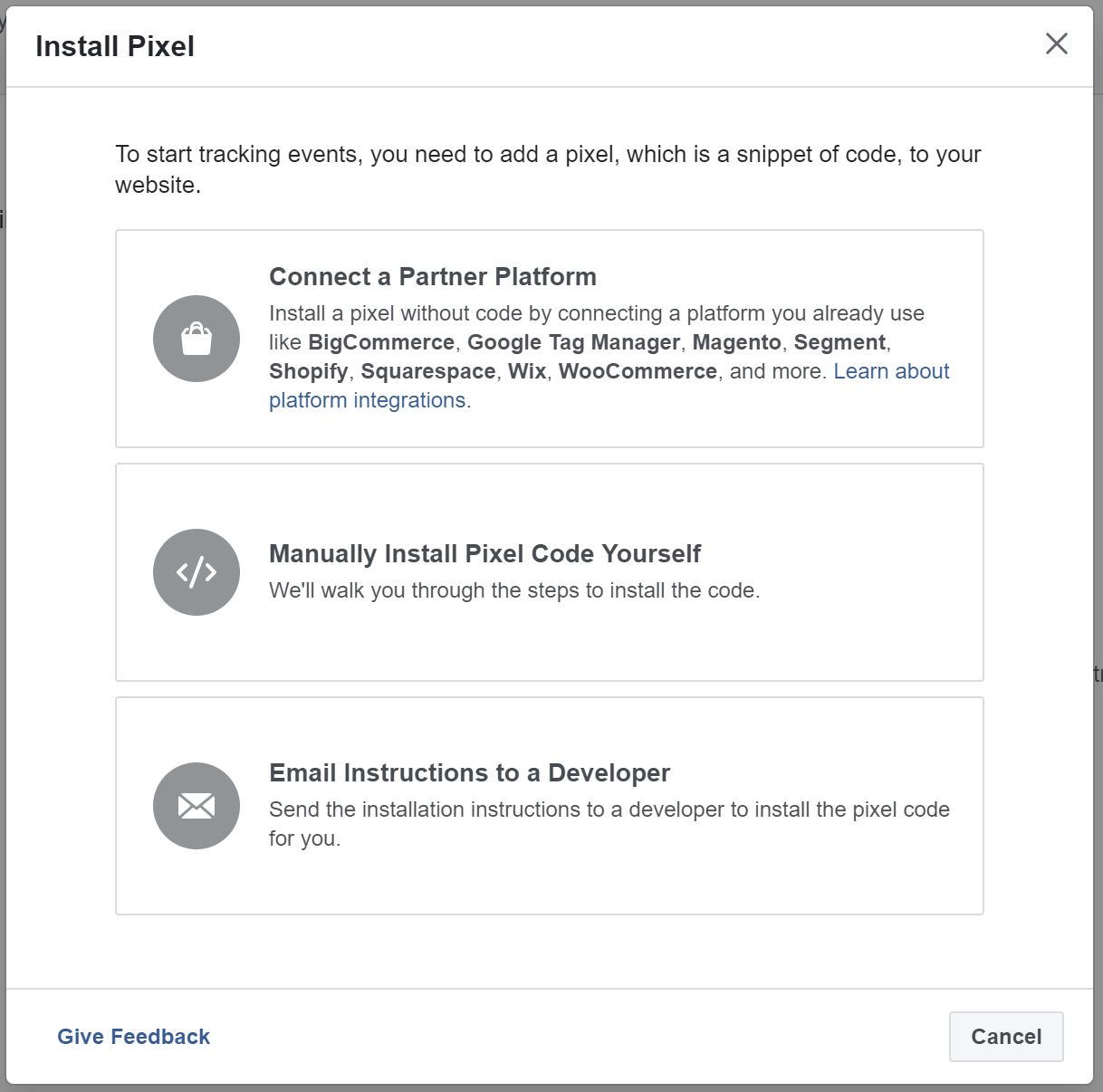Click the Segment platform name
This screenshot has width=1103, height=1092.
[839, 342]
